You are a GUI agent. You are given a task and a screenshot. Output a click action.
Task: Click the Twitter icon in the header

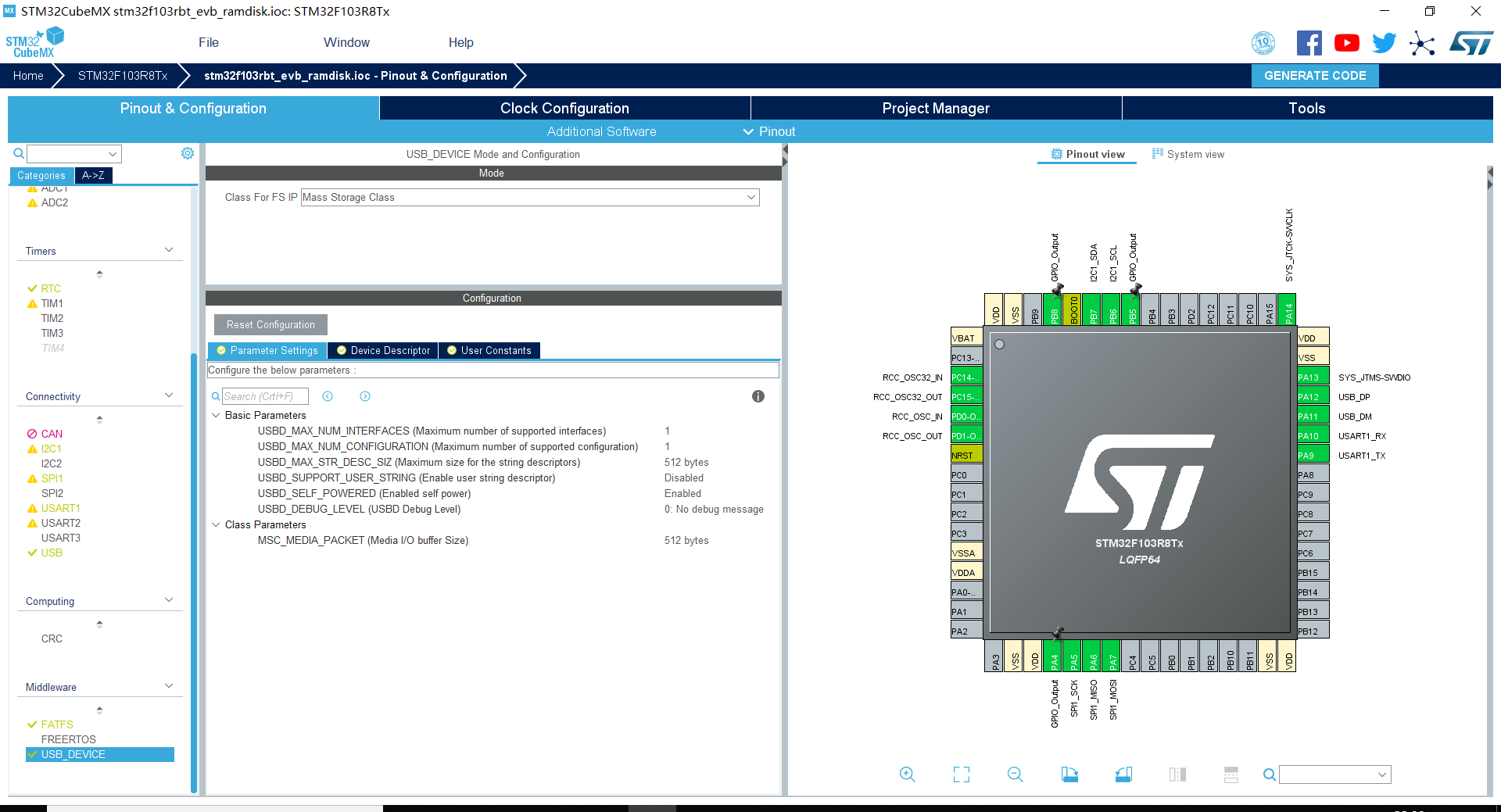click(x=1384, y=43)
